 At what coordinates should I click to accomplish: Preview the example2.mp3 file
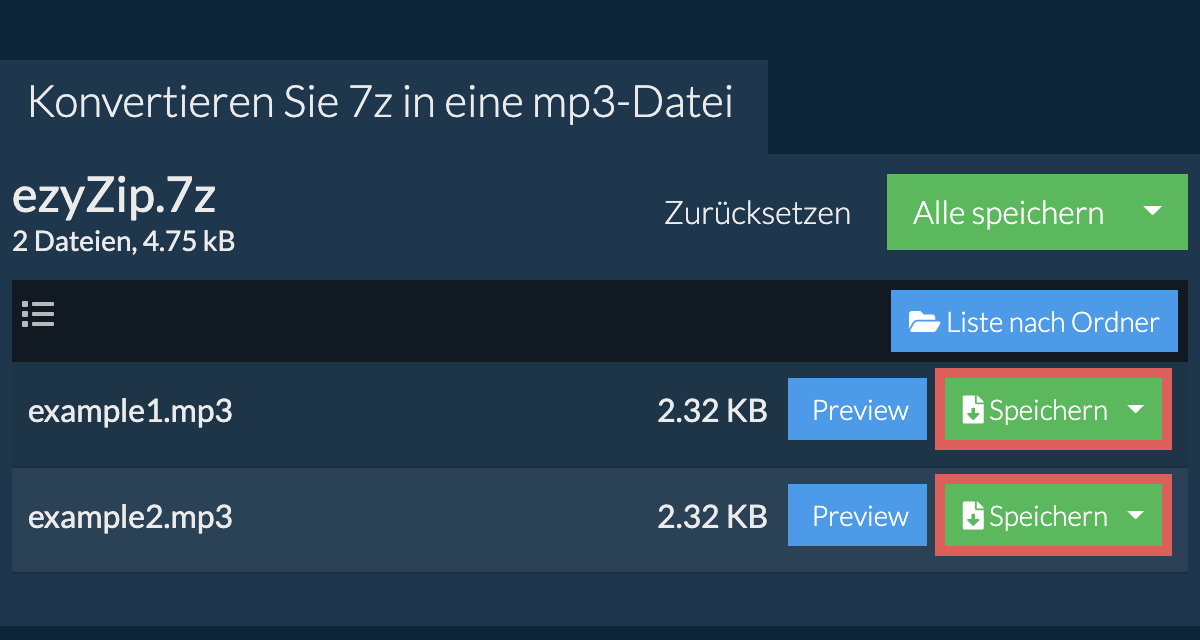click(860, 517)
